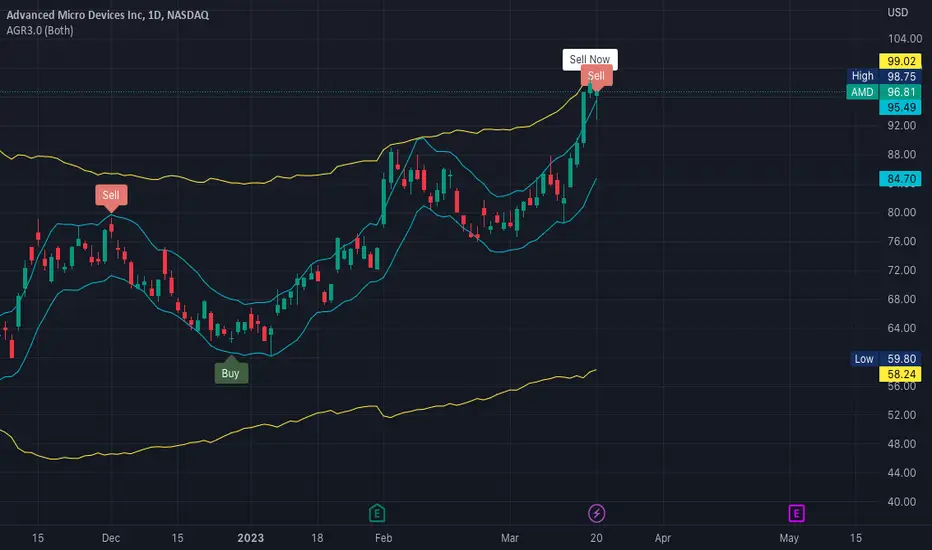Click the Sell Now white label
This screenshot has height=550, width=932.
point(590,59)
